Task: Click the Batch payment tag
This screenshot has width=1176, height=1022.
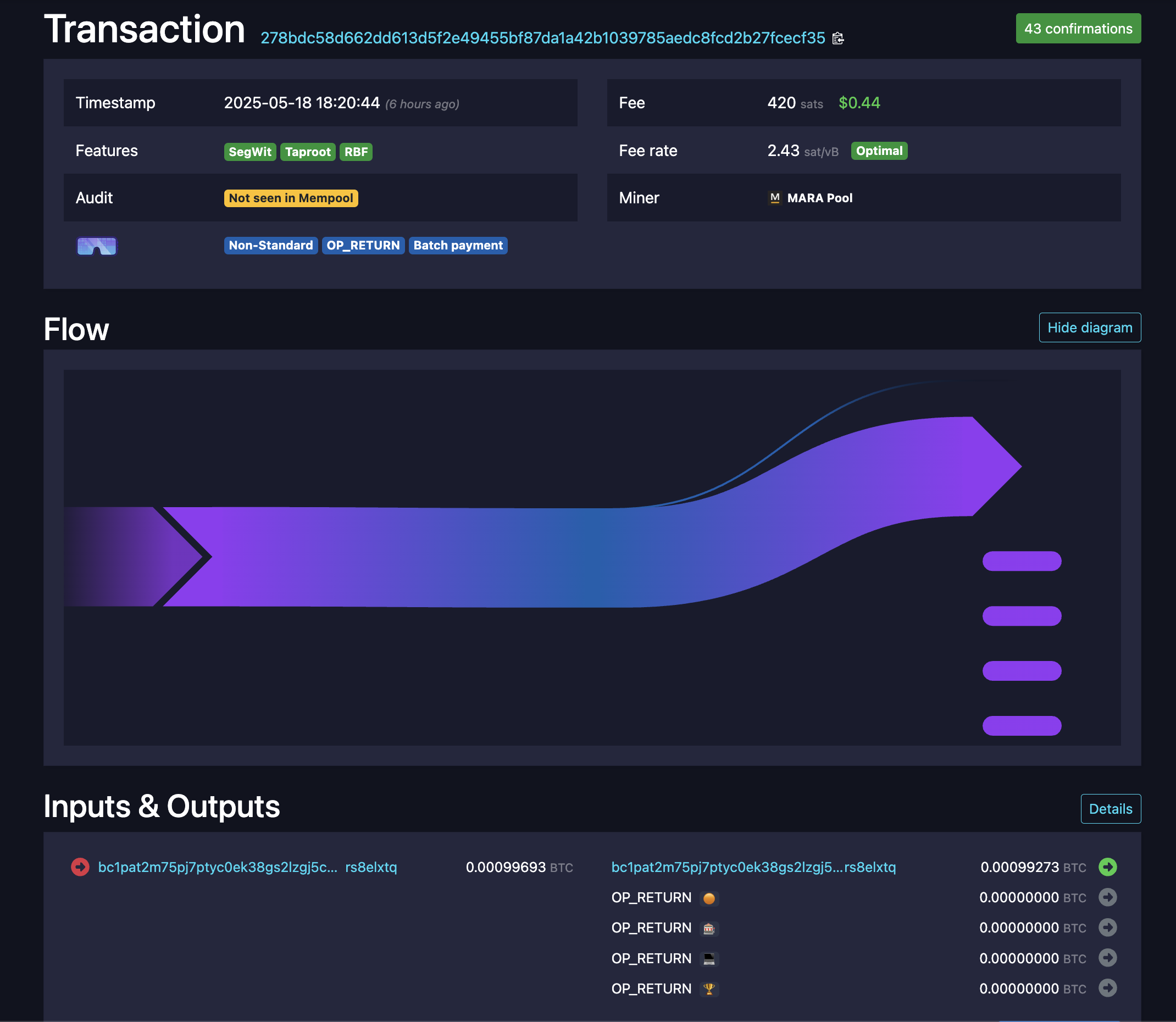Action: [x=457, y=245]
